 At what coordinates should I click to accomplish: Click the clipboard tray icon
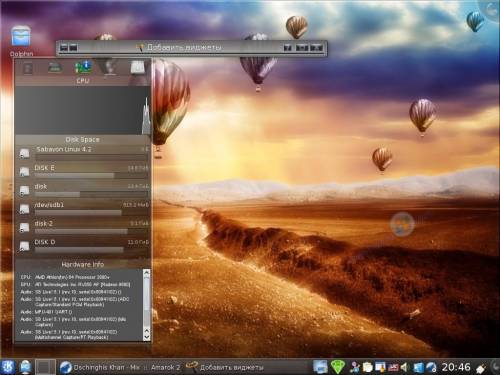point(367,367)
